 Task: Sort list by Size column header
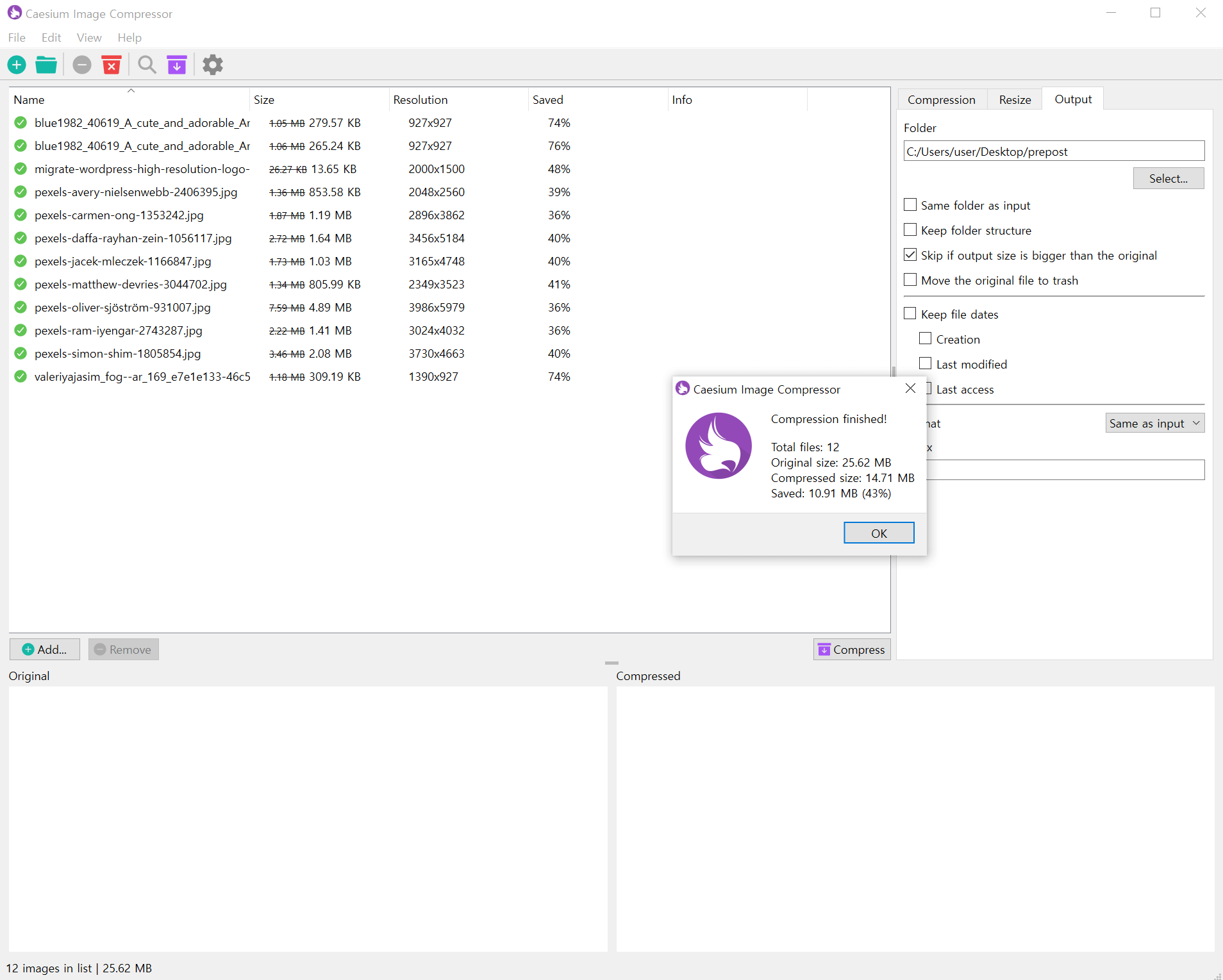point(320,99)
